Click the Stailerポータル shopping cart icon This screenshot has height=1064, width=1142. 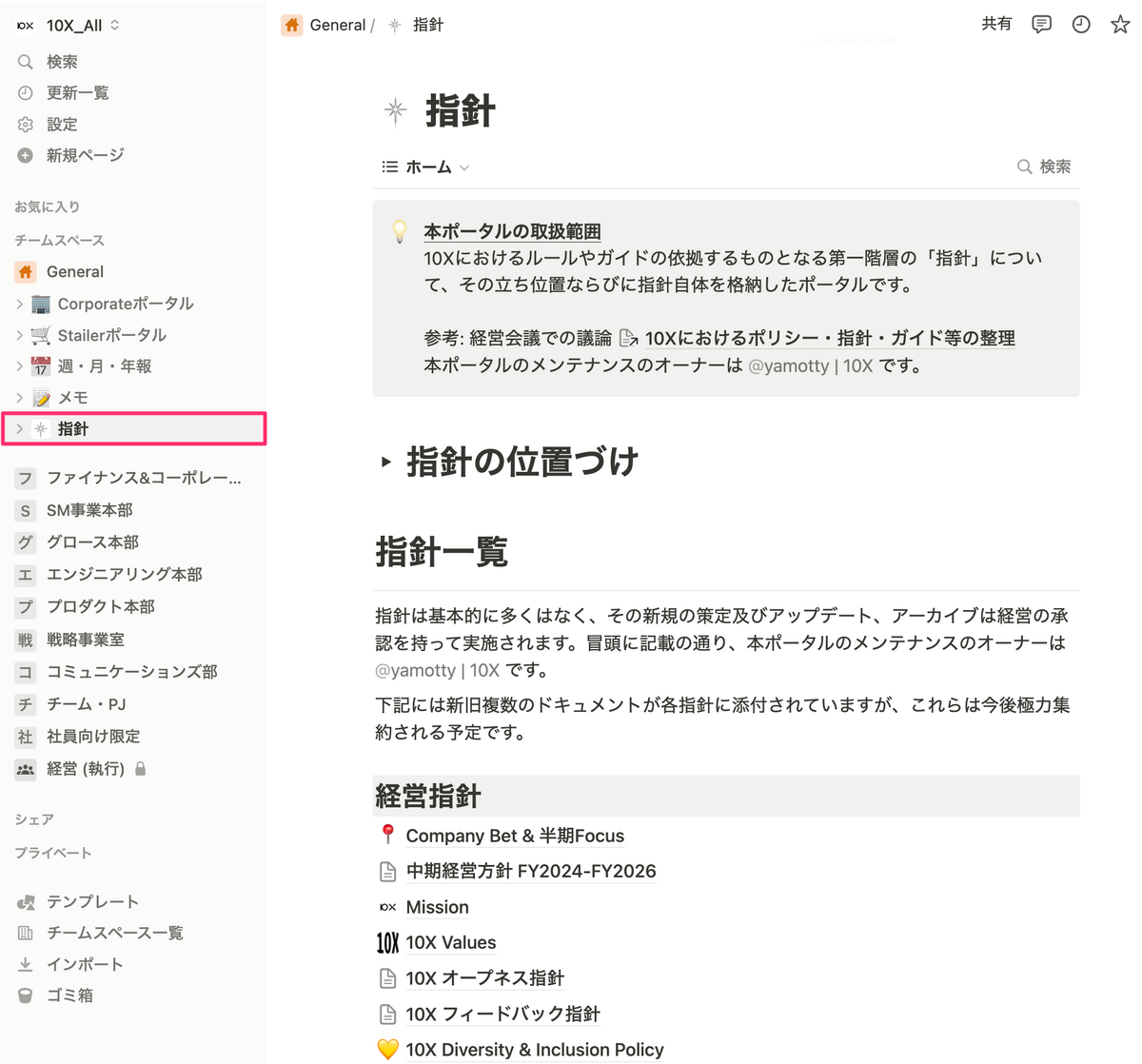click(x=41, y=335)
